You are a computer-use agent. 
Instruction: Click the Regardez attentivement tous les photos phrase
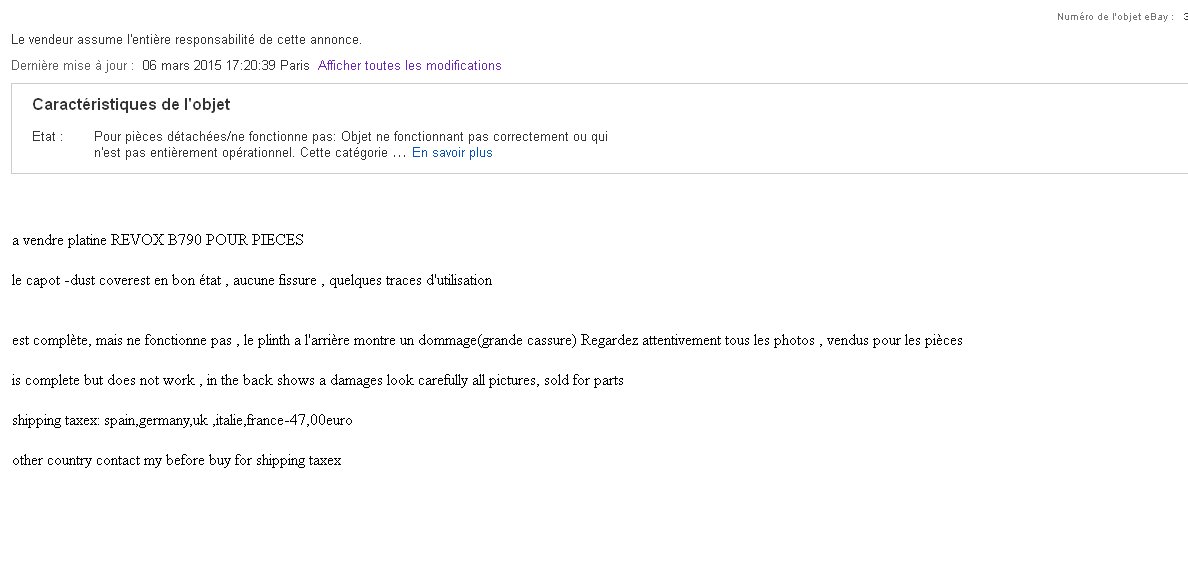point(698,341)
